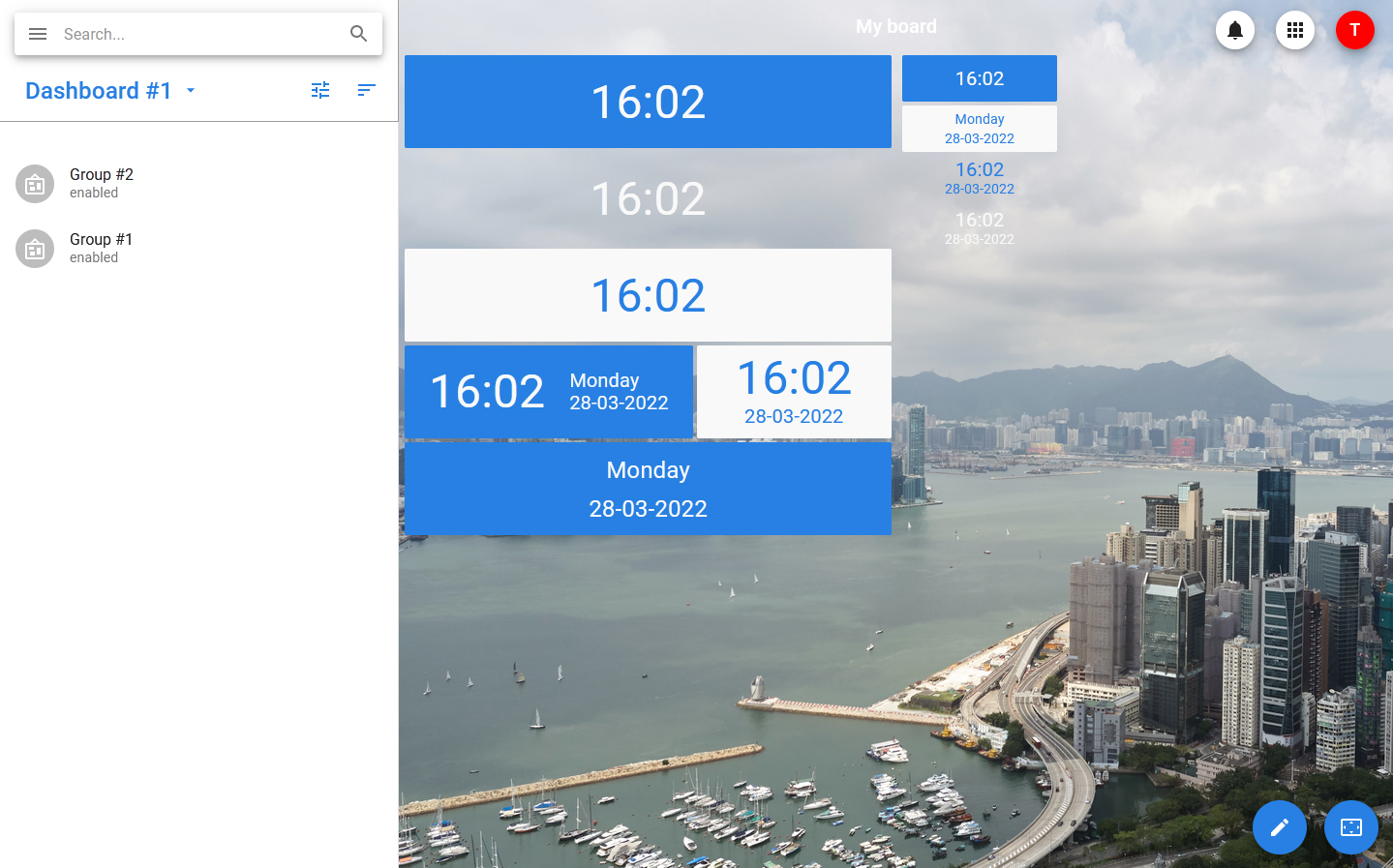The image size is (1393, 868).
Task: Click the Group #1 icon
Action: point(35,249)
